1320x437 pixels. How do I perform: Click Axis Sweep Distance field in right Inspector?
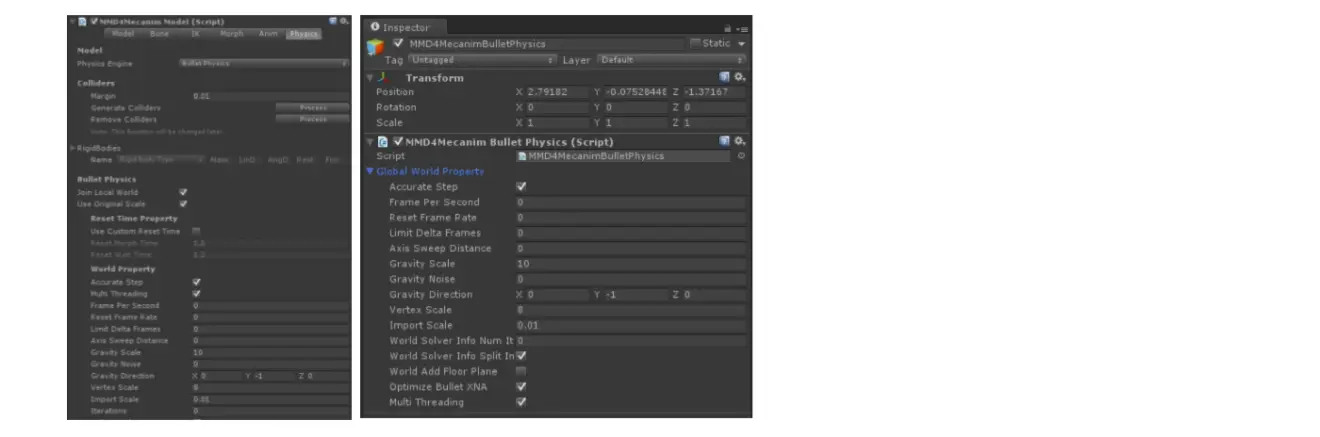[x=631, y=248]
